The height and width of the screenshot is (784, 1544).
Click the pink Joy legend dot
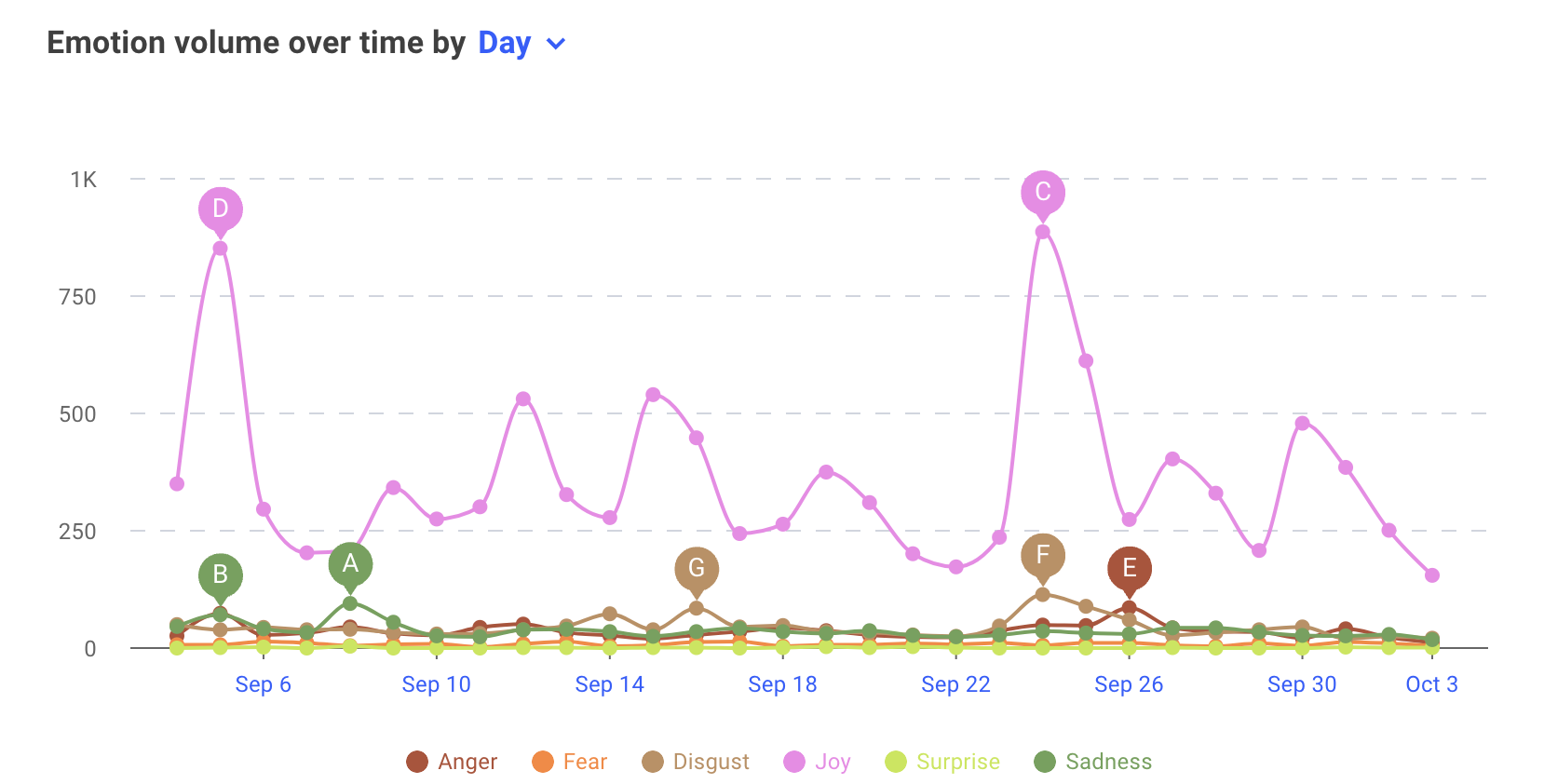point(792,762)
